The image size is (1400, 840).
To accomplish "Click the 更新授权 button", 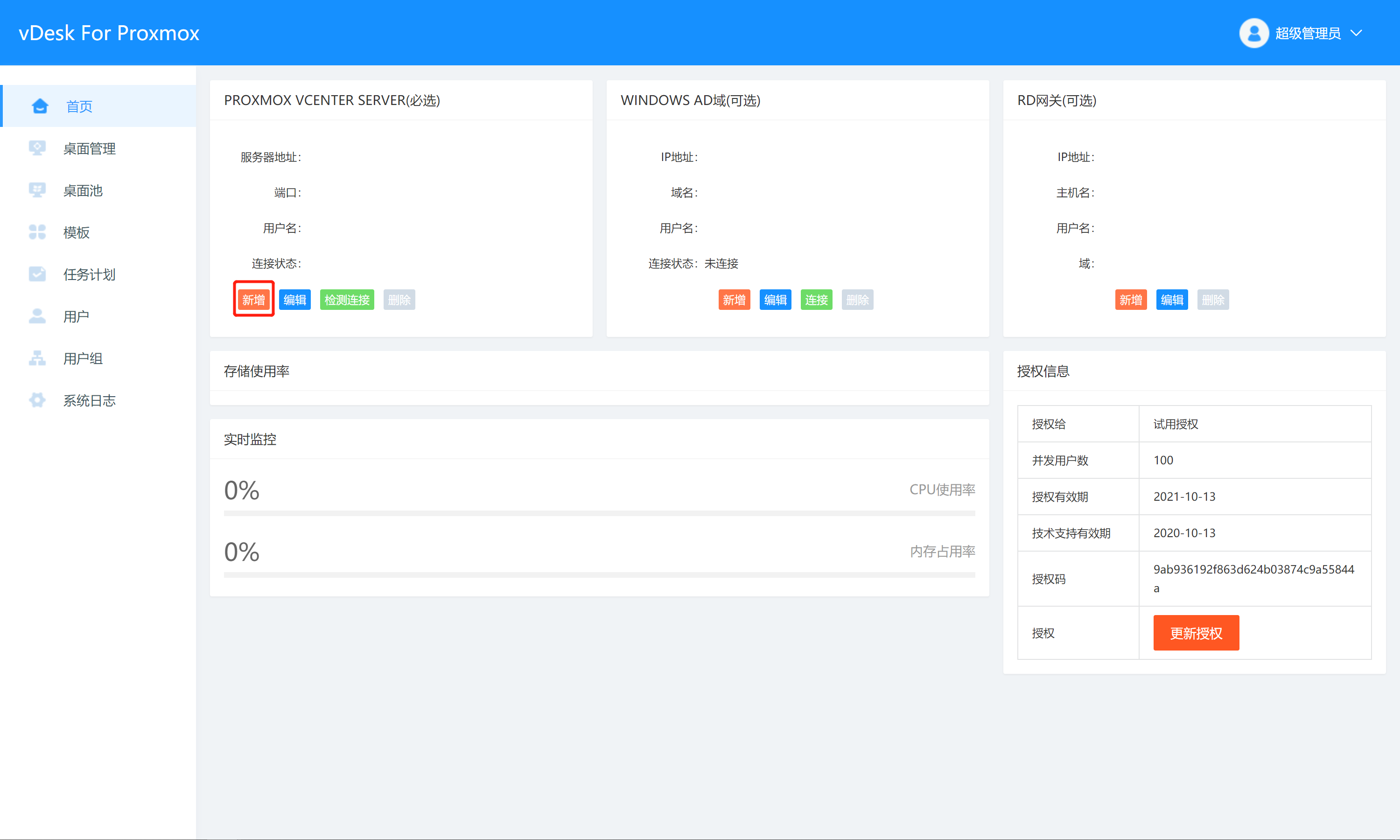I will pos(1196,633).
